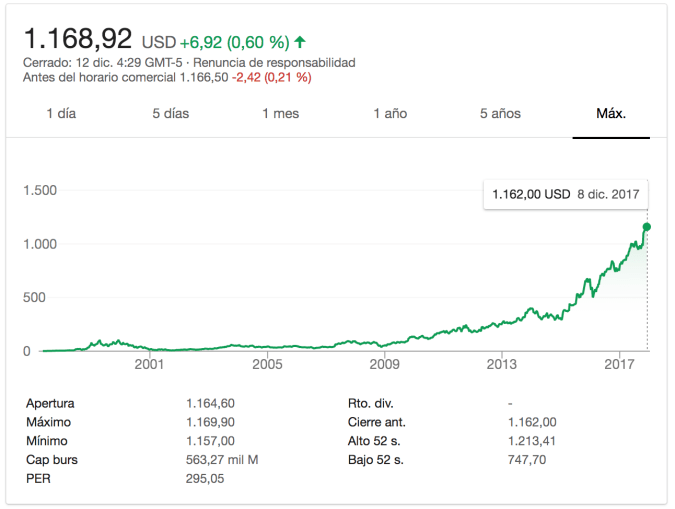The height and width of the screenshot is (509, 675).
Task: Select the 1 día time range tab
Action: point(61,114)
